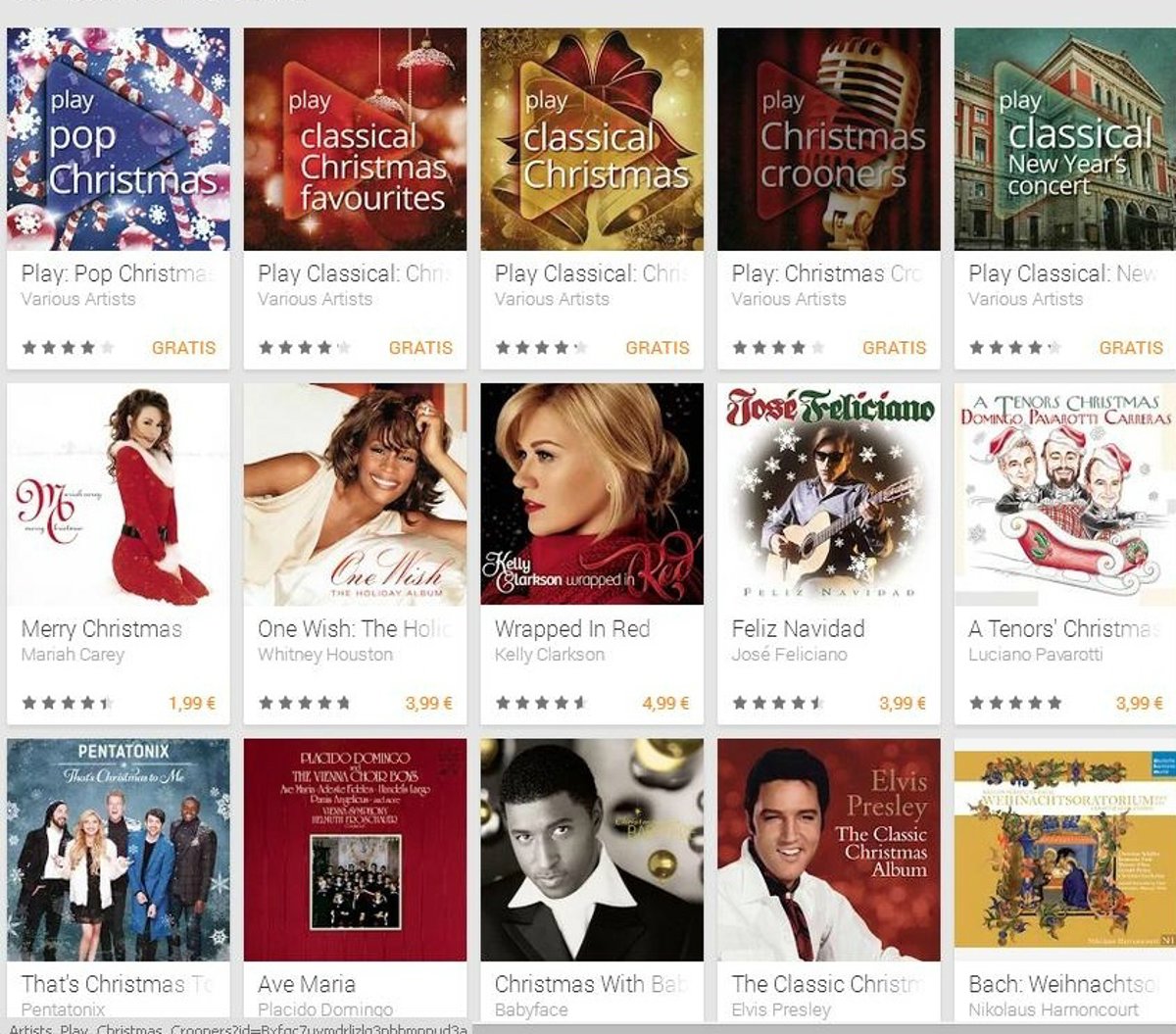The width and height of the screenshot is (1176, 1034).
Task: Select Kelly Clarkson Wrapped in Red cover
Action: click(592, 494)
